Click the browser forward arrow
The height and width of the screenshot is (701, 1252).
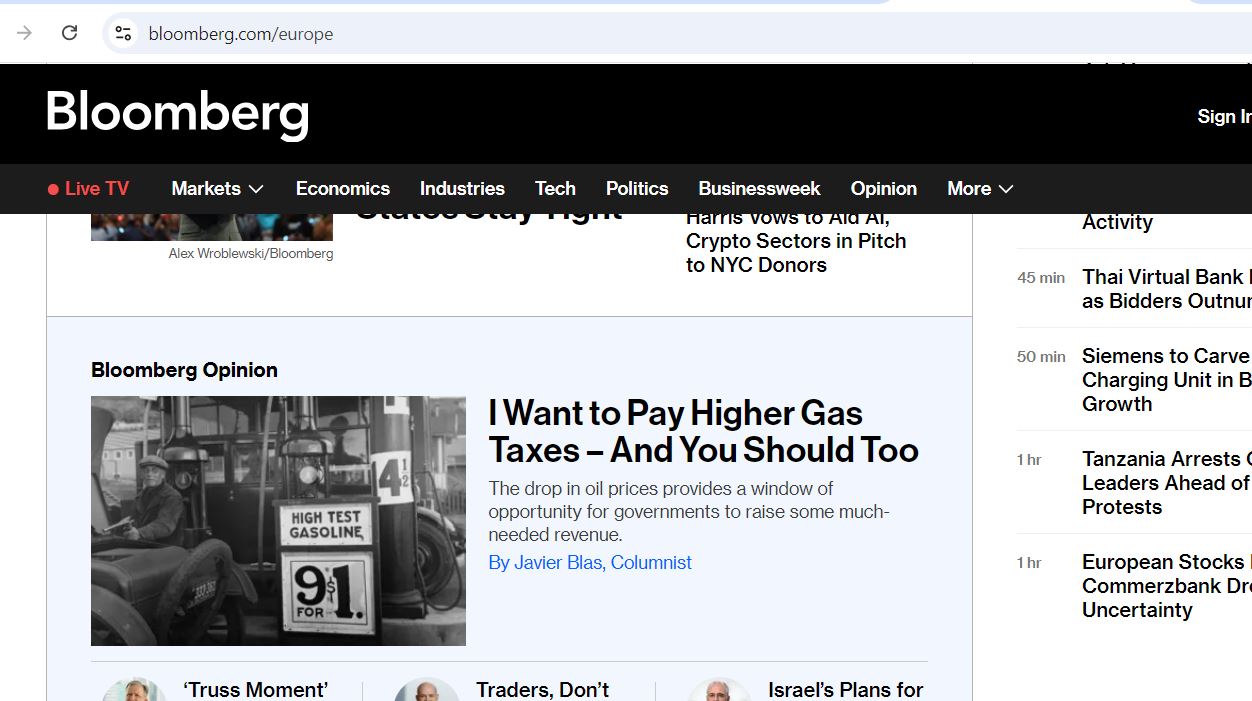24,33
